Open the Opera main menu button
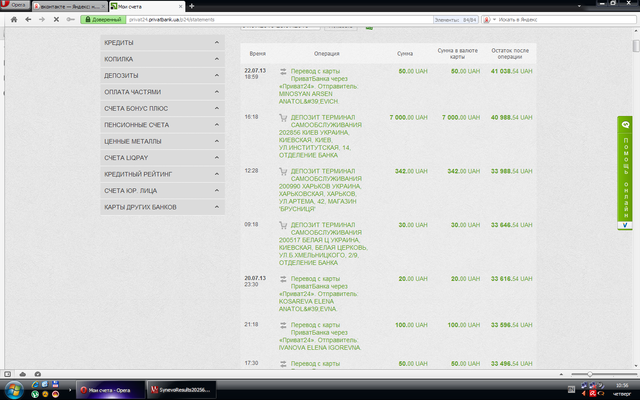 tap(15, 5)
